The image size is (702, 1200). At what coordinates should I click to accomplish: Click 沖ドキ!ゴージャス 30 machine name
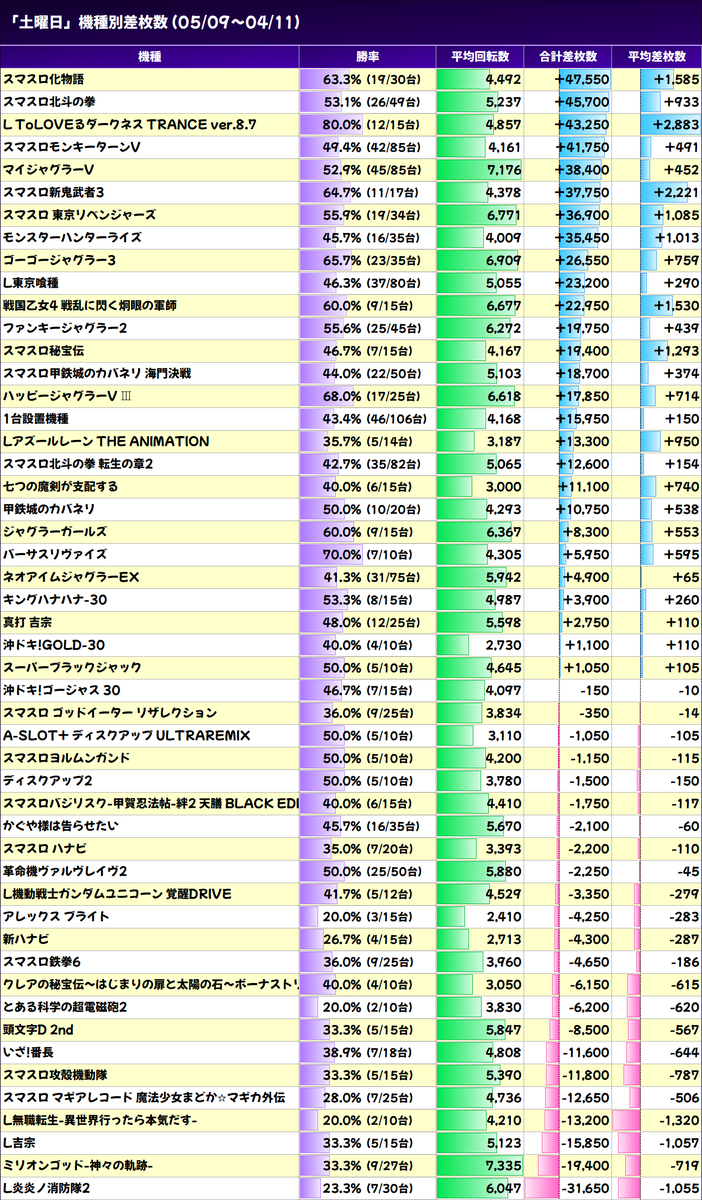coord(62,690)
